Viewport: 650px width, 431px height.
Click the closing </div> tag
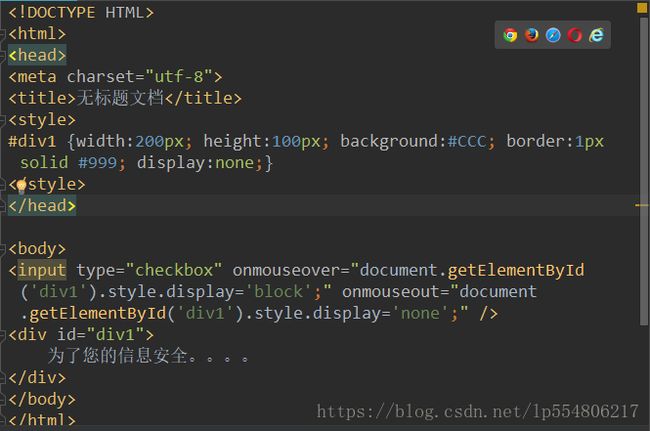tap(37, 378)
